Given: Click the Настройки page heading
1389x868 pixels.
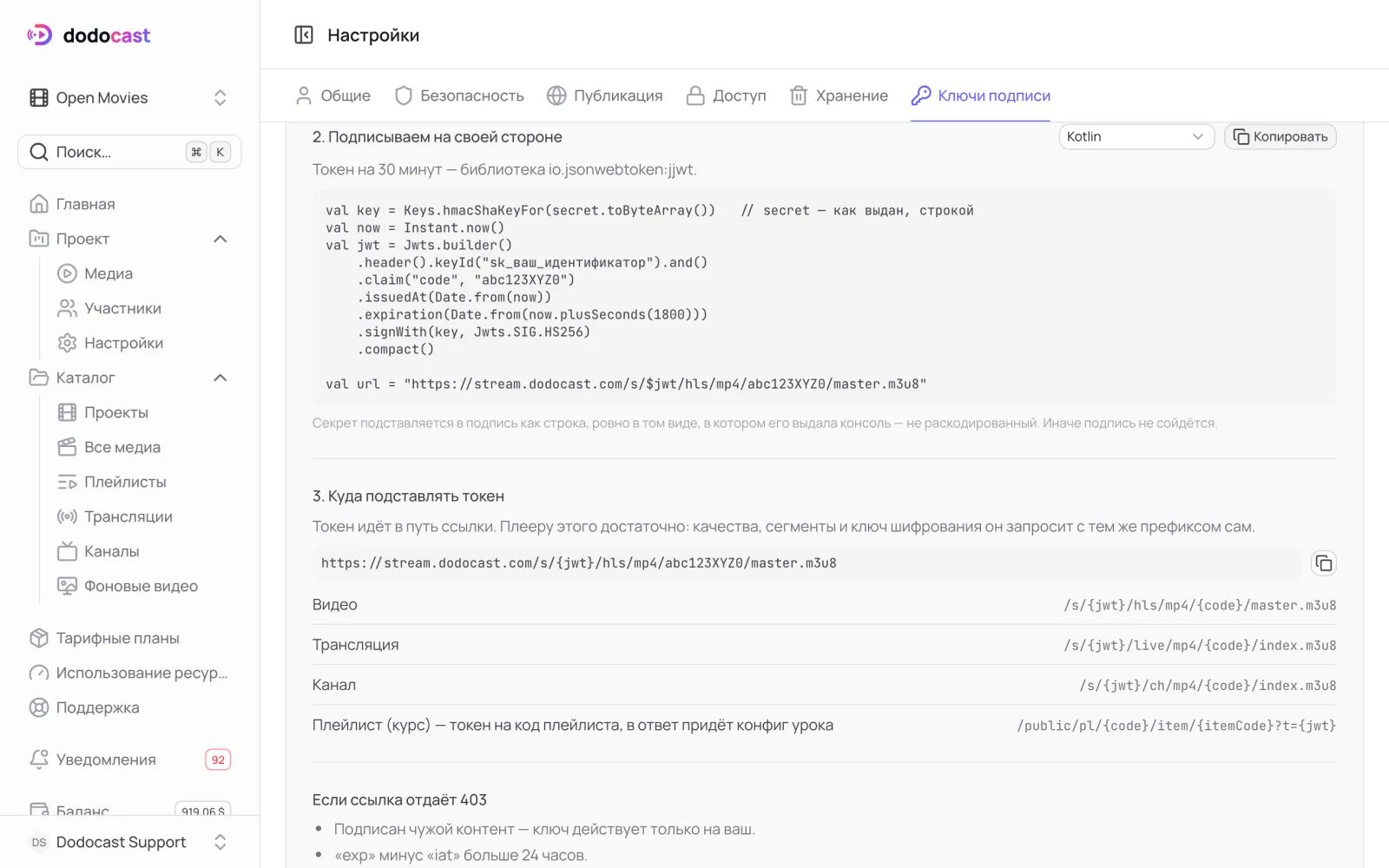Looking at the screenshot, I should tap(373, 35).
